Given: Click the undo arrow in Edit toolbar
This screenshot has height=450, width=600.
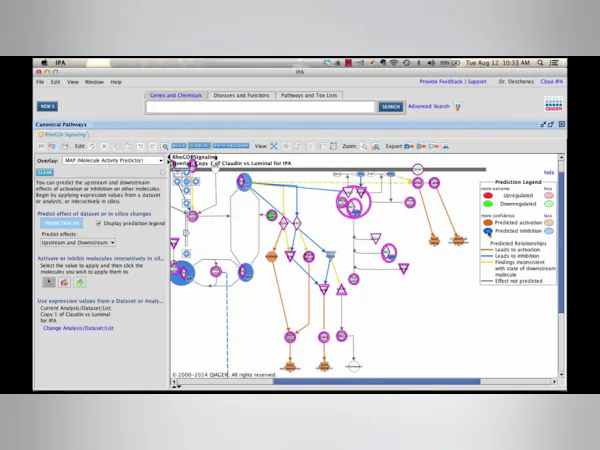Looking at the screenshot, I should [140, 146].
